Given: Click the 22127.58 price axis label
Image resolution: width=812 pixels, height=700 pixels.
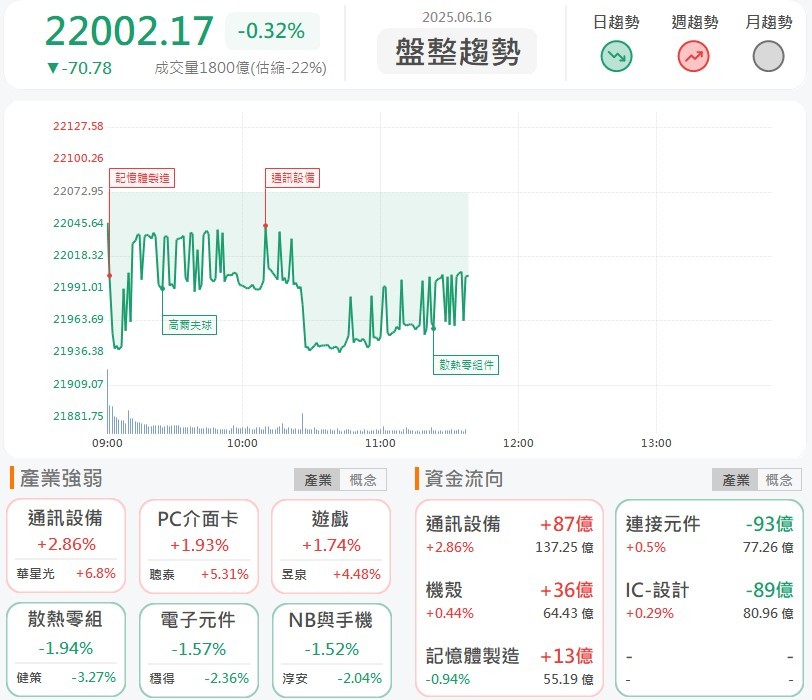Looking at the screenshot, I should 78,126.
